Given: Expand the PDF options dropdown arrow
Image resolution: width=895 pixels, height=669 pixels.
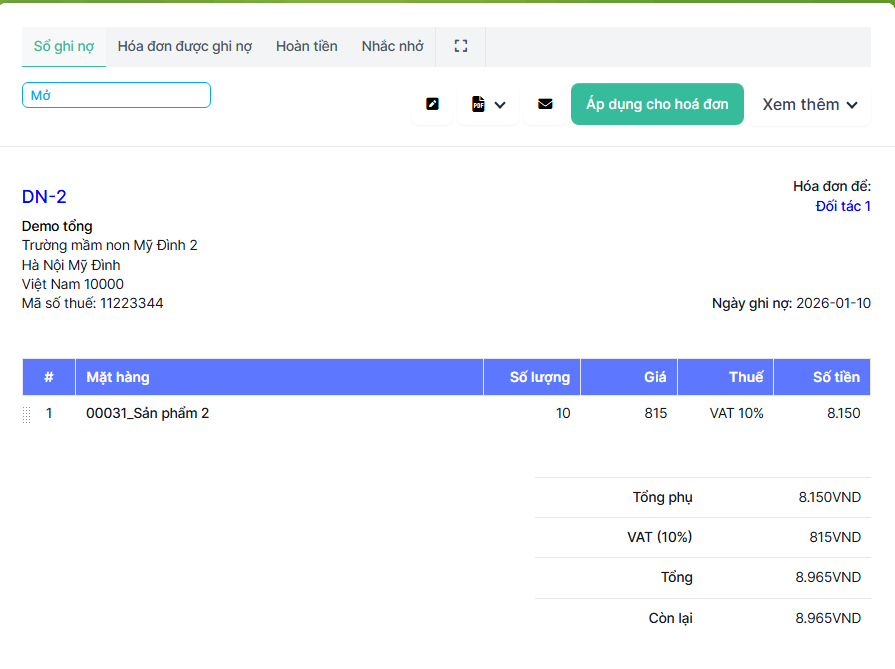Looking at the screenshot, I should (500, 105).
